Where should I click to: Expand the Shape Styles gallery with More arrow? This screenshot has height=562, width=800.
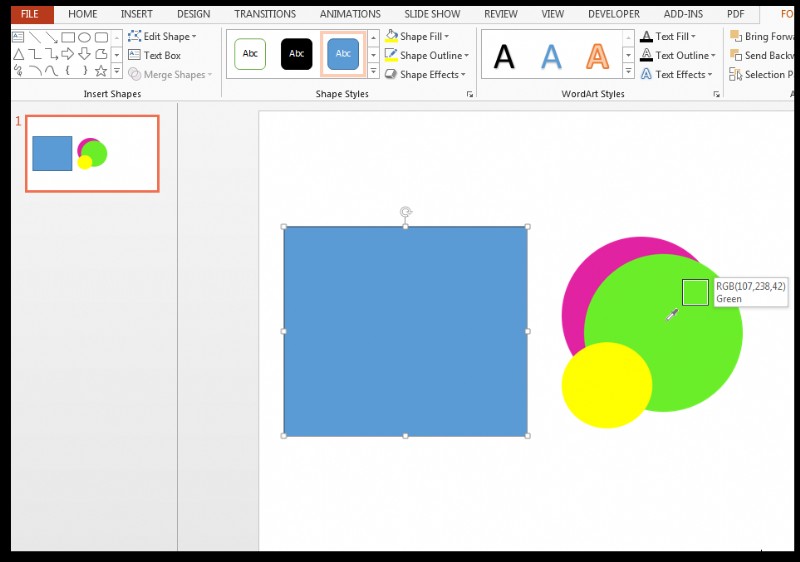373,71
